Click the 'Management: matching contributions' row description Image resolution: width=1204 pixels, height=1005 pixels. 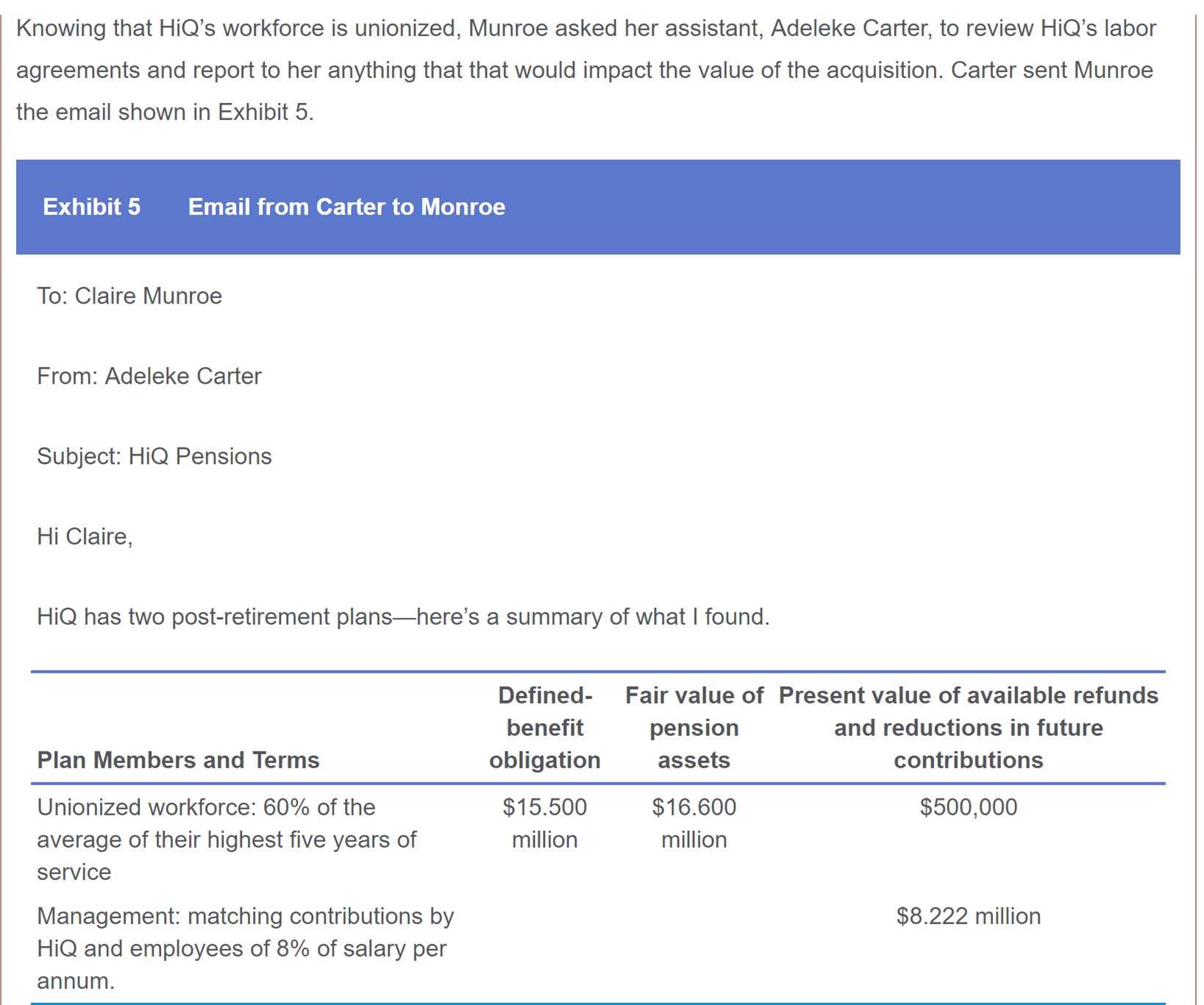click(245, 948)
